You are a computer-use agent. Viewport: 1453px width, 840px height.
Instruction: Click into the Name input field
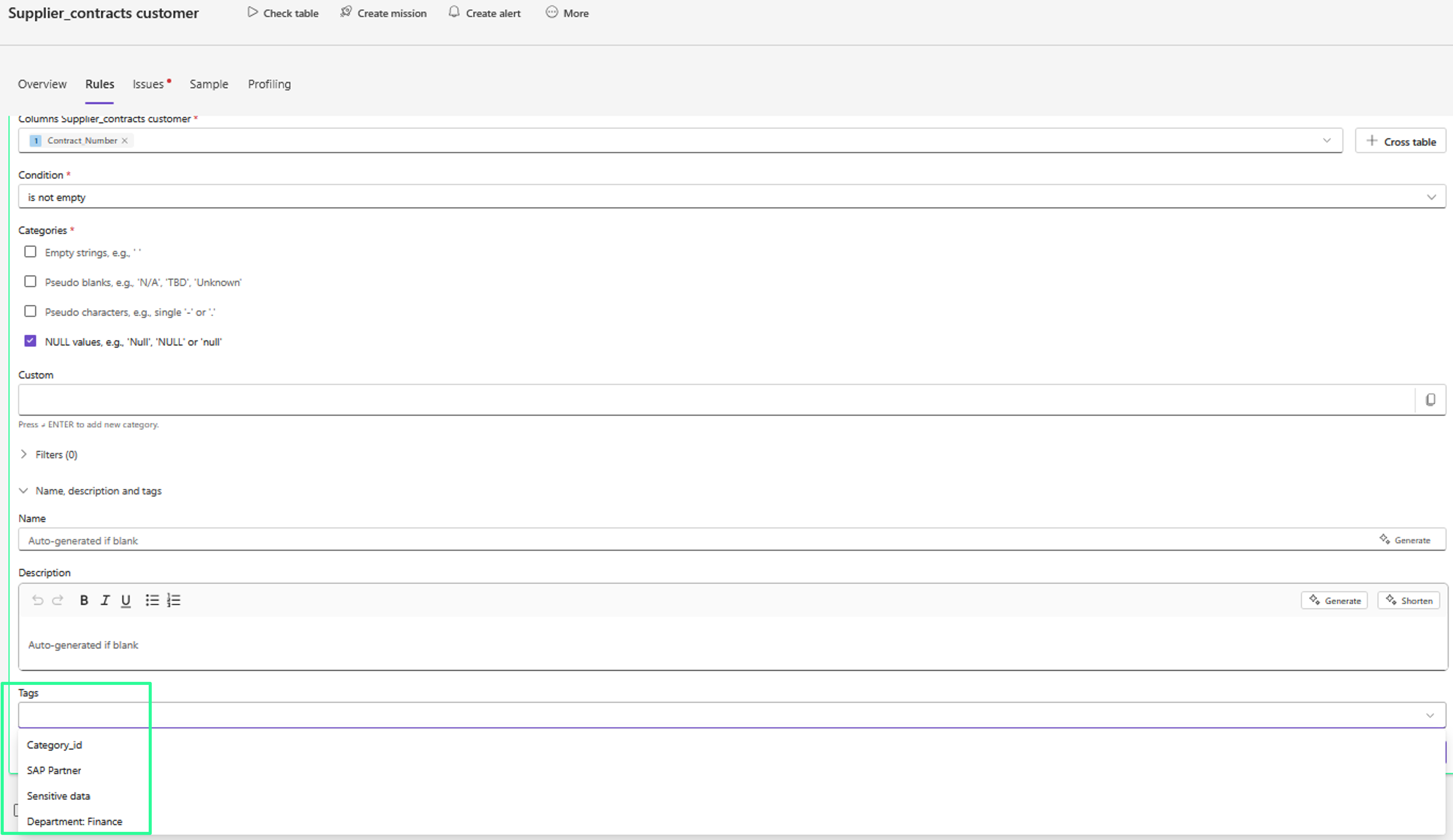tap(692, 540)
